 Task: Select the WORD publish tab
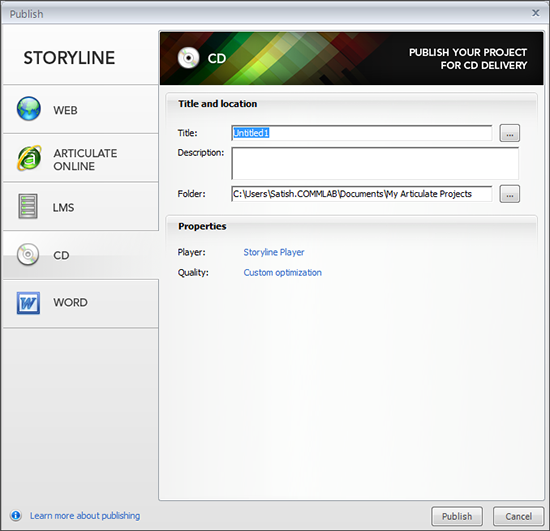click(x=81, y=304)
